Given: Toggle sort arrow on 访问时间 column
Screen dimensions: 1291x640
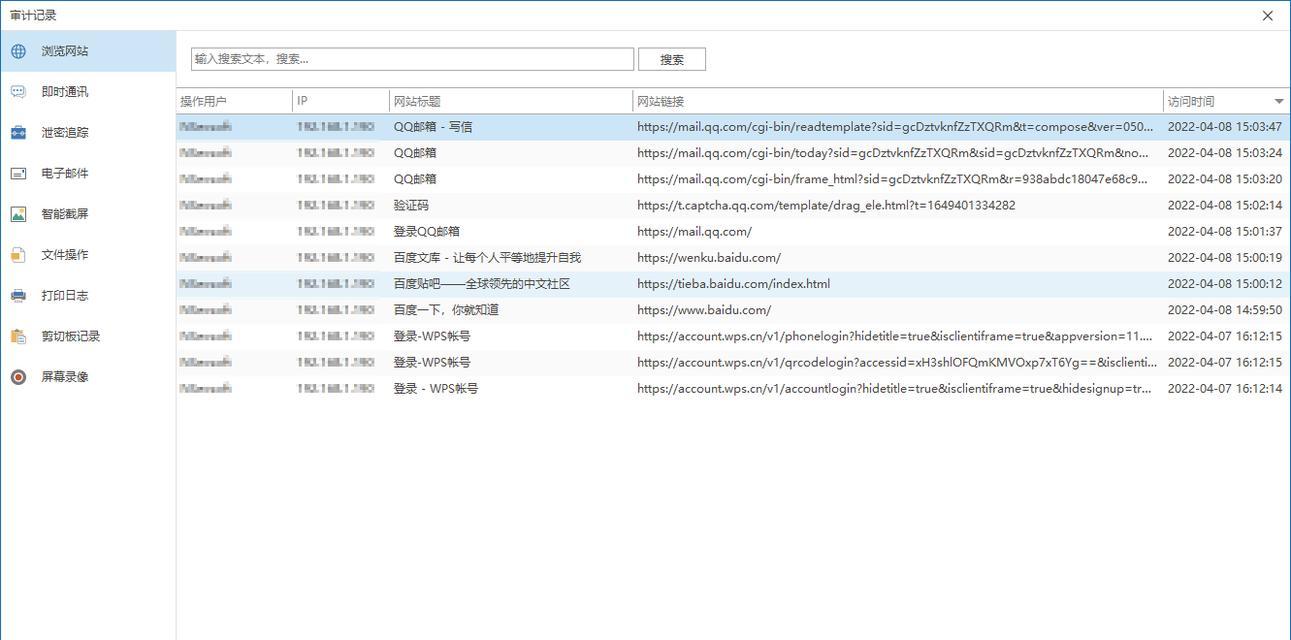Looking at the screenshot, I should coord(1279,101).
